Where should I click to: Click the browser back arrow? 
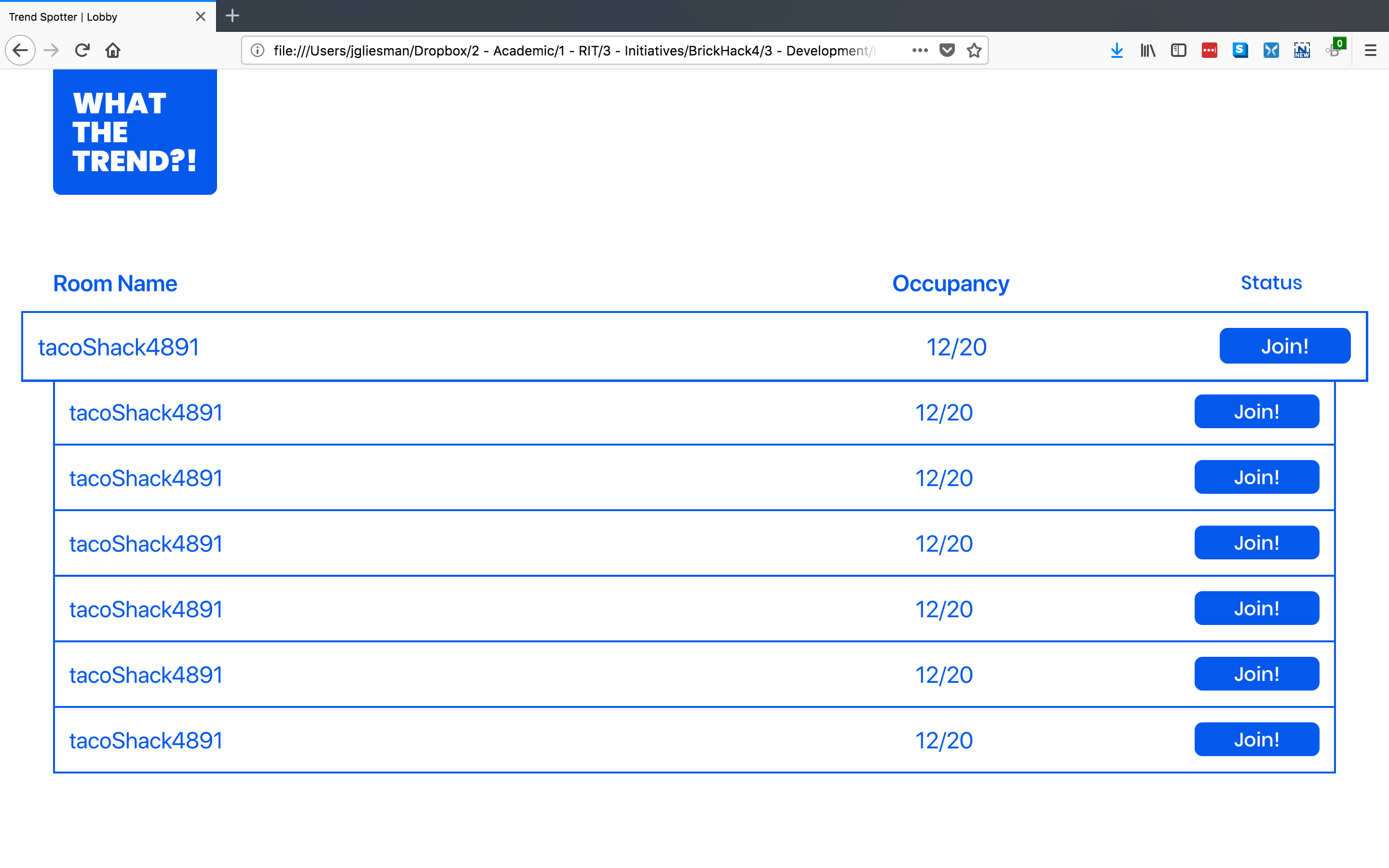click(x=20, y=51)
